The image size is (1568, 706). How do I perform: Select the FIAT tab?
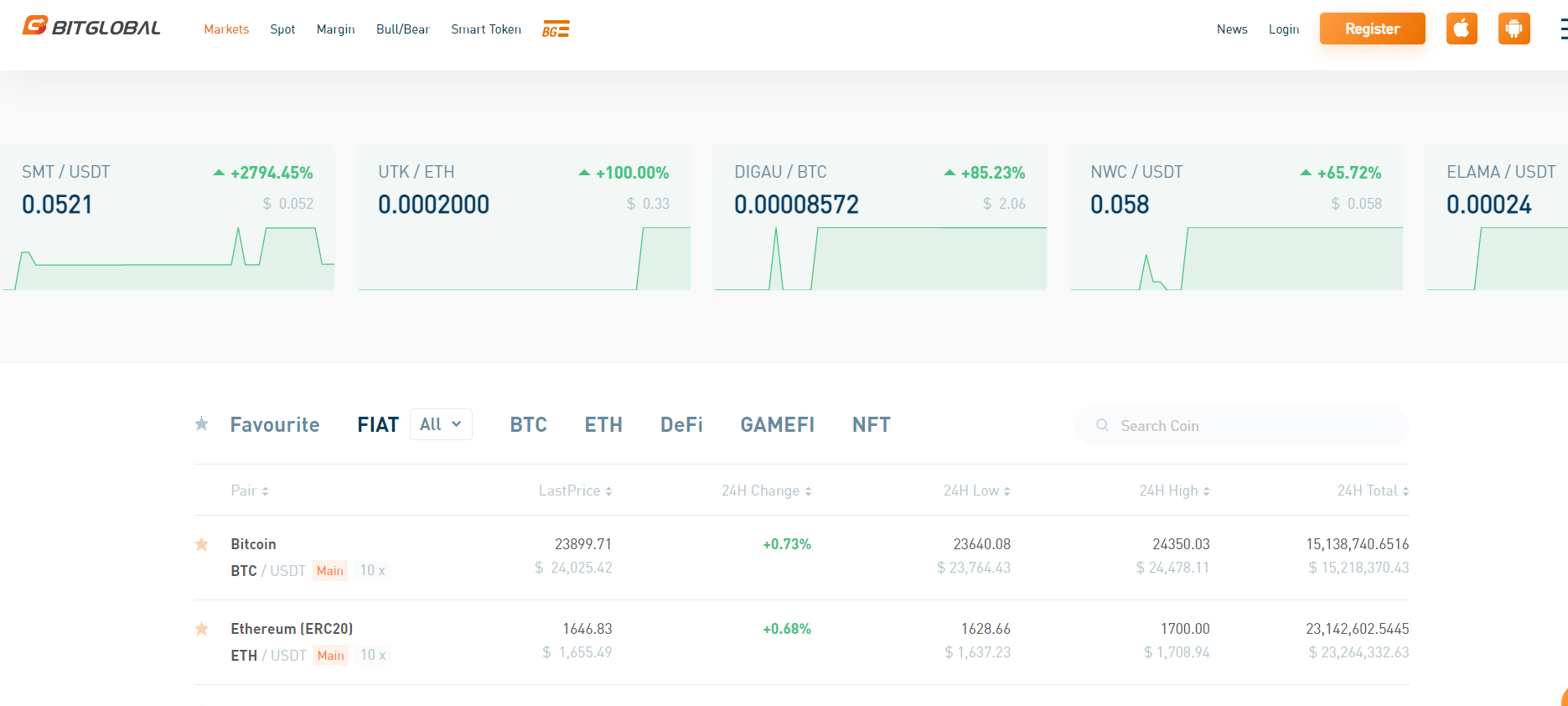point(378,425)
